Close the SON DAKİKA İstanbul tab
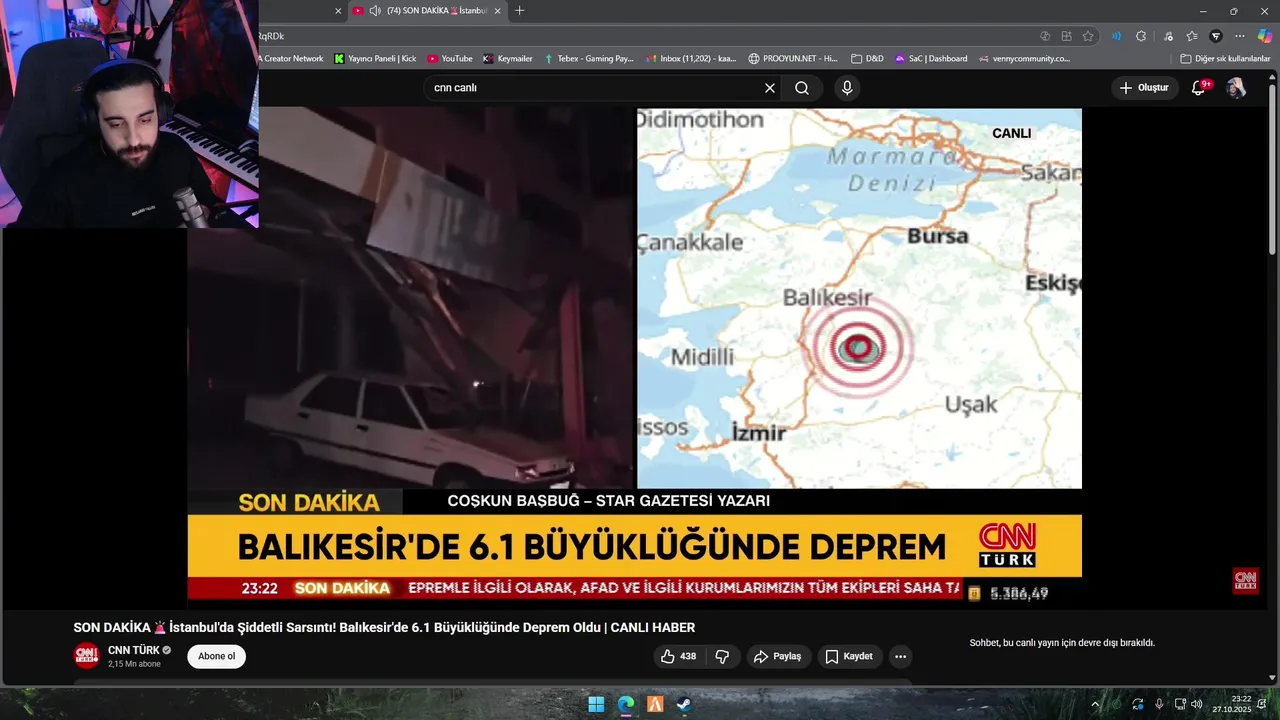The image size is (1280, 720). point(497,11)
